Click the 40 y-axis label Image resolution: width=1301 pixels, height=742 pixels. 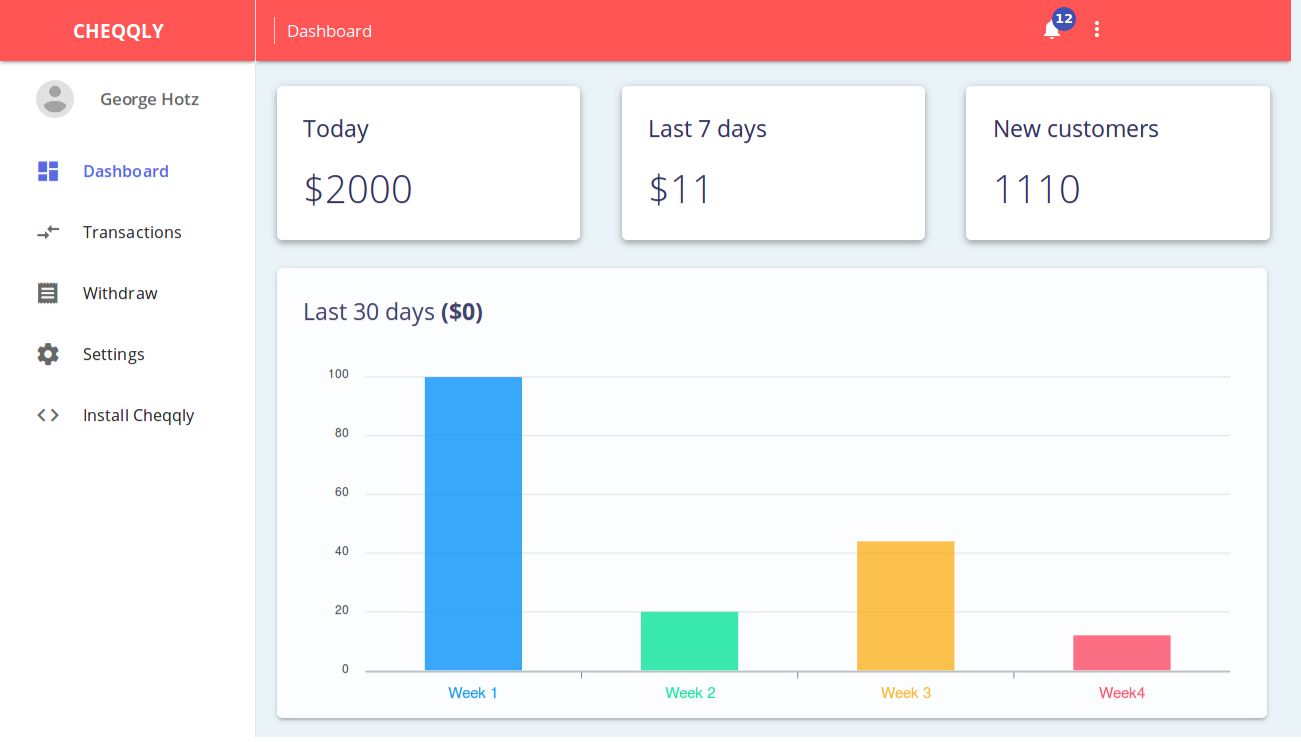pos(342,551)
